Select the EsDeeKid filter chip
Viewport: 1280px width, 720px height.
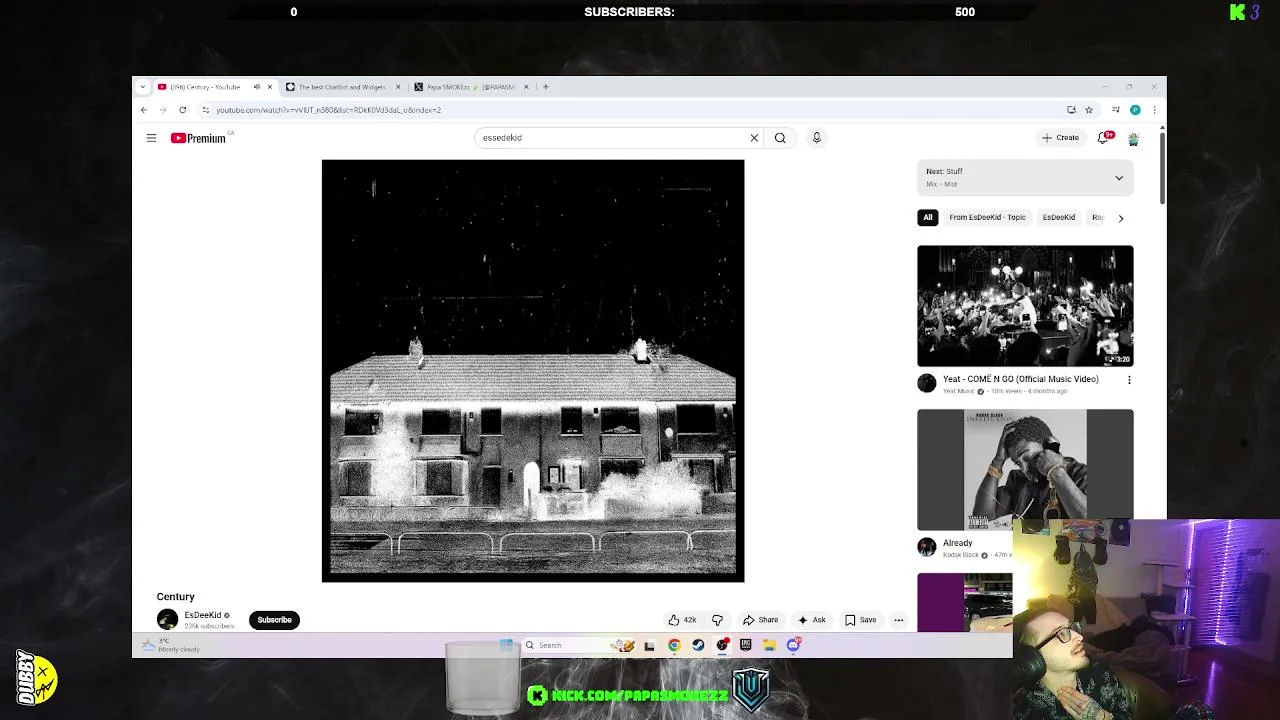click(1059, 217)
